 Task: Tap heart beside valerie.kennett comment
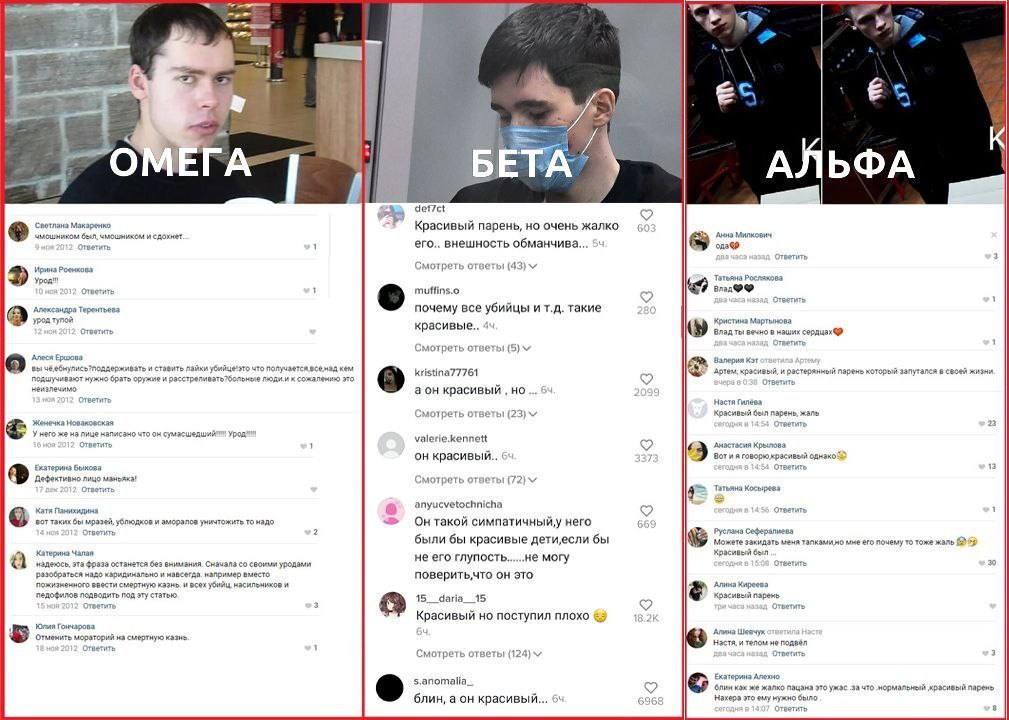coord(646,445)
